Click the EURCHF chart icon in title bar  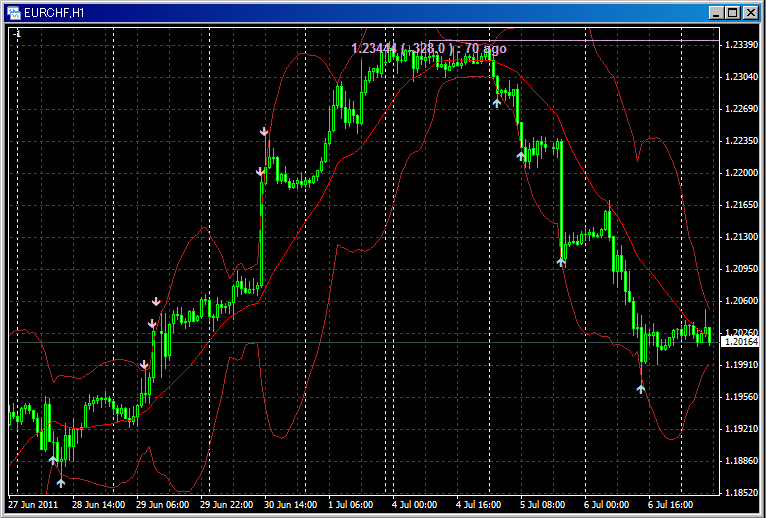pos(12,12)
